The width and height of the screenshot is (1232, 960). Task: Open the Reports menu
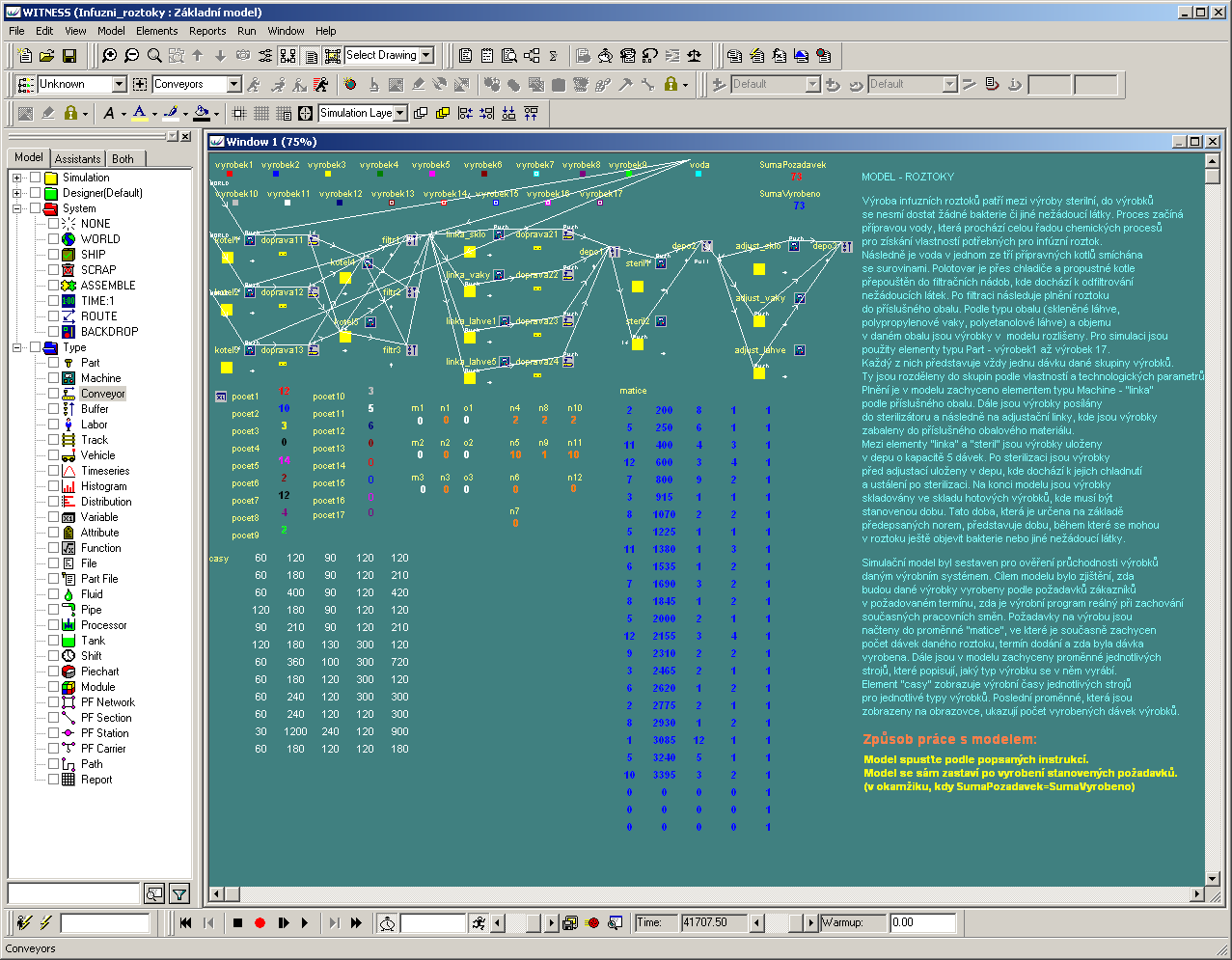[x=207, y=31]
